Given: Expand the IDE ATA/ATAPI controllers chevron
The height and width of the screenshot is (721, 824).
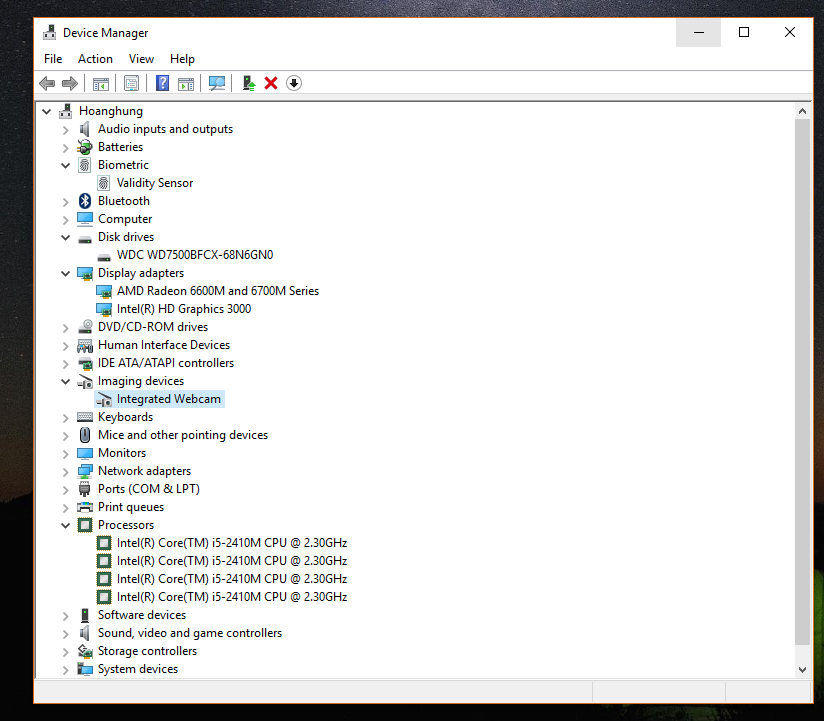Looking at the screenshot, I should pyautogui.click(x=65, y=364).
